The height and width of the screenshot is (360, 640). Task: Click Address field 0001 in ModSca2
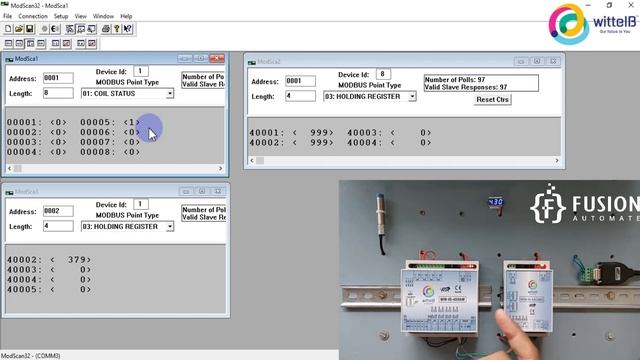coord(300,81)
